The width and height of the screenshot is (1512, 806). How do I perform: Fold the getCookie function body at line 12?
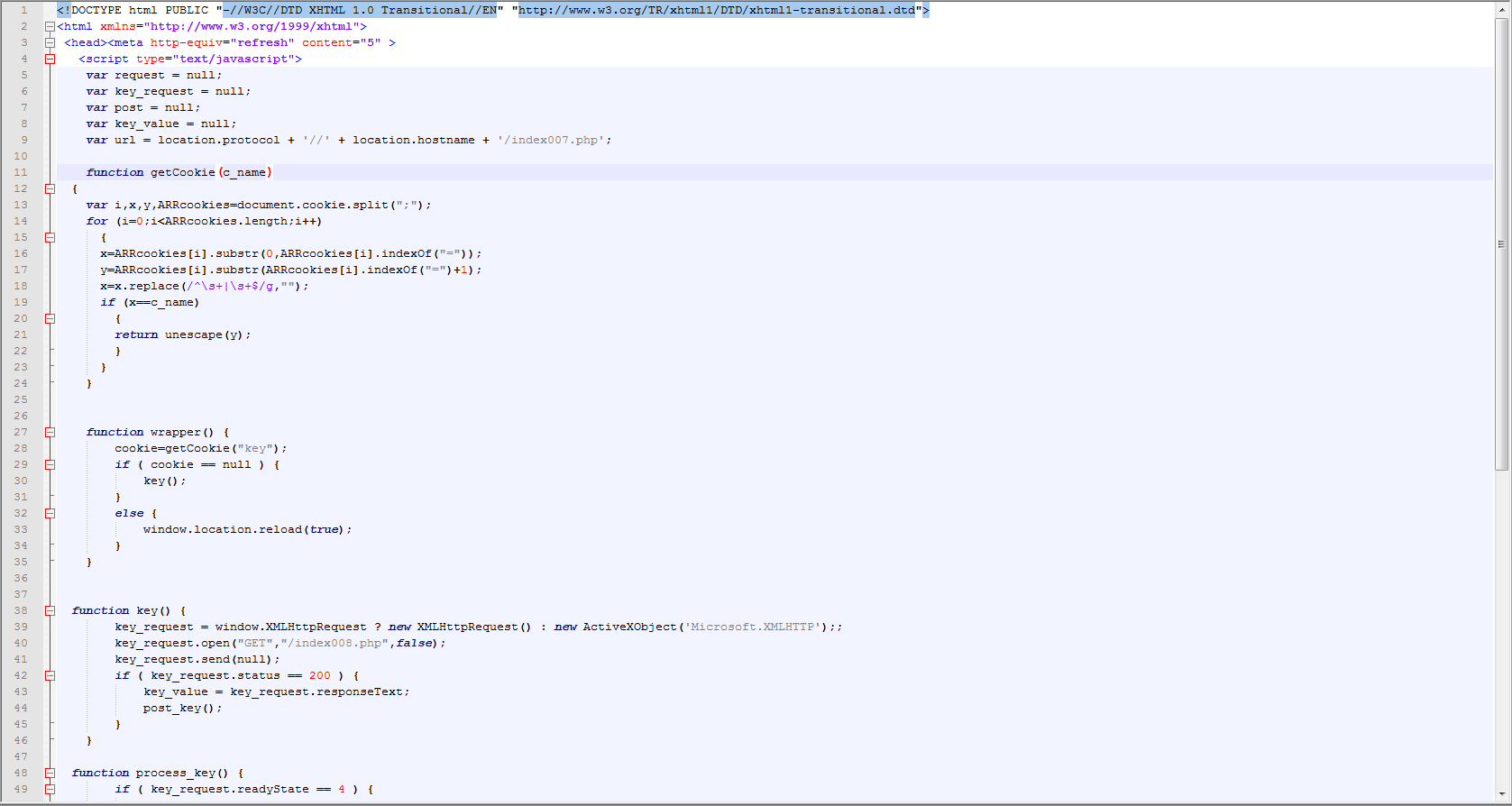pos(50,189)
